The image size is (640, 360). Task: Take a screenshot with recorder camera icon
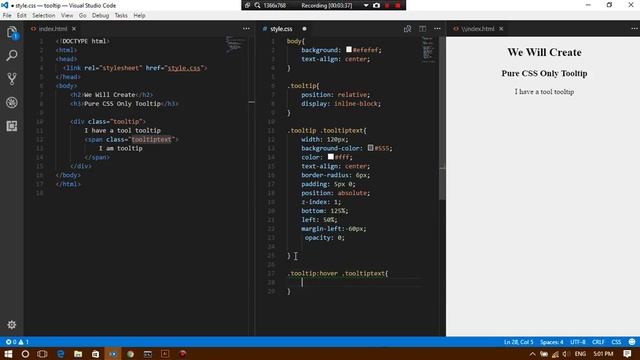click(376, 5)
